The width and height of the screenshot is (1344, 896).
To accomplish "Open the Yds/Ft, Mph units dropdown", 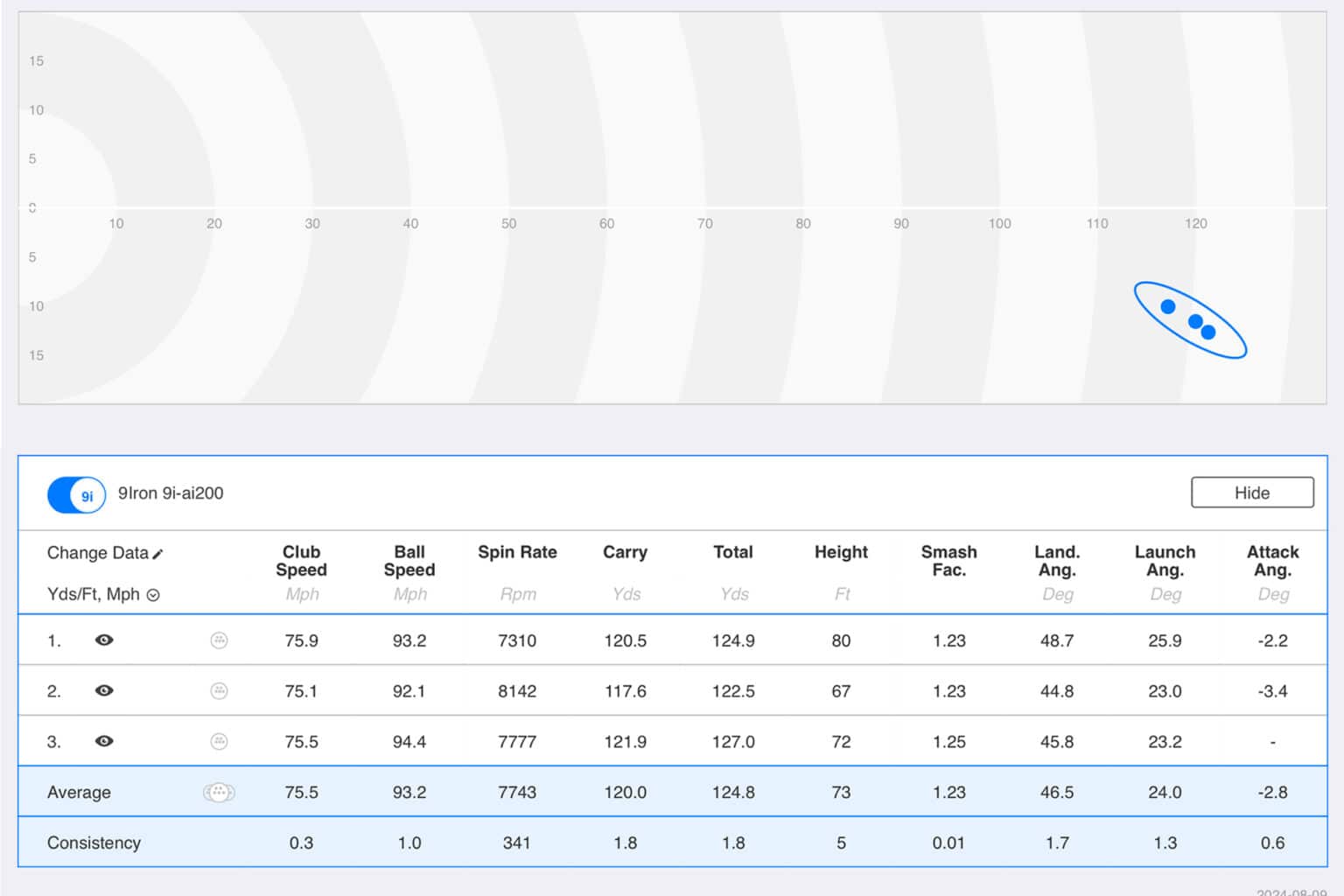I will [x=153, y=595].
